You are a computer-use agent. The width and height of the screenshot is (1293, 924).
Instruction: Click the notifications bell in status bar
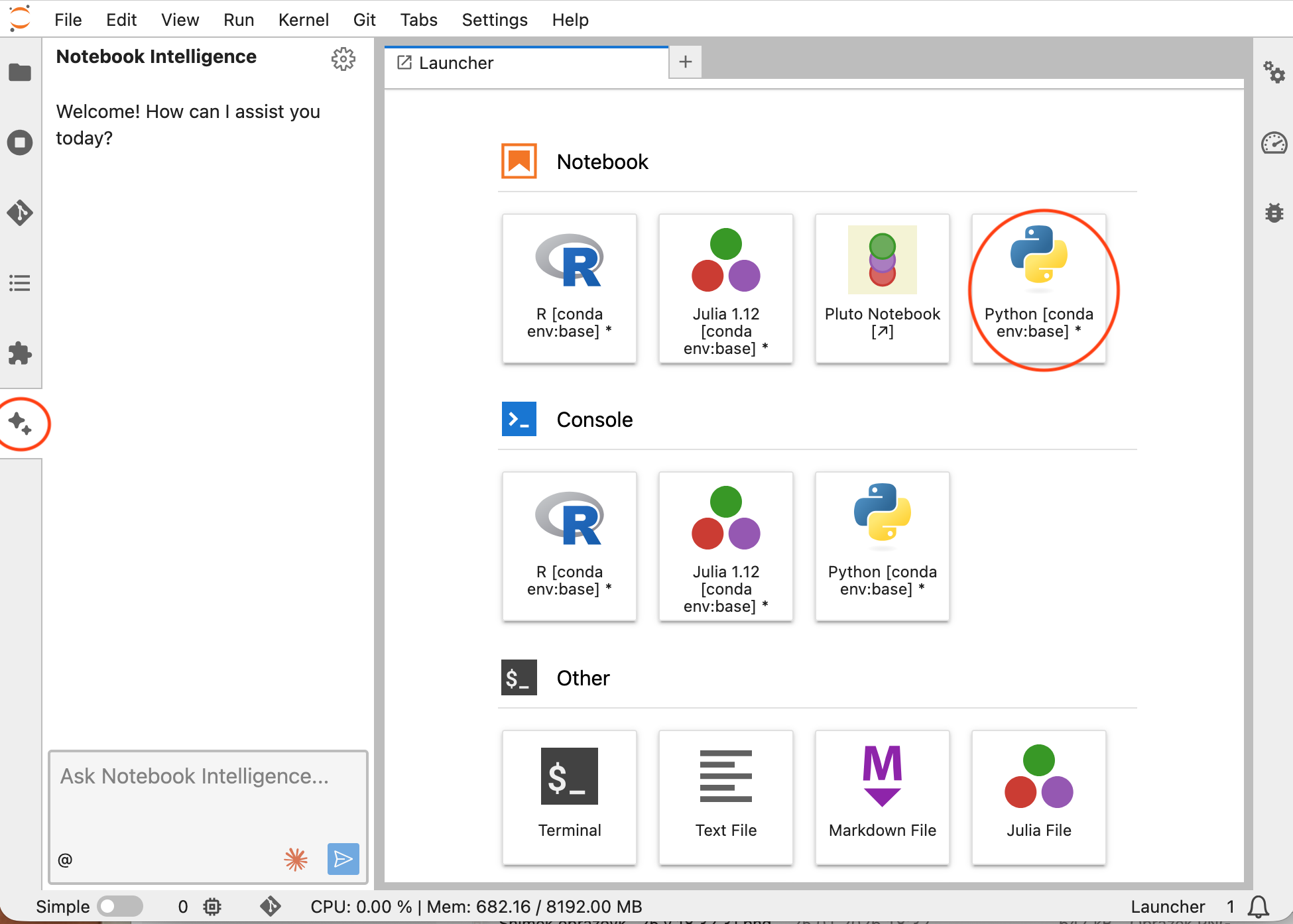[1258, 906]
